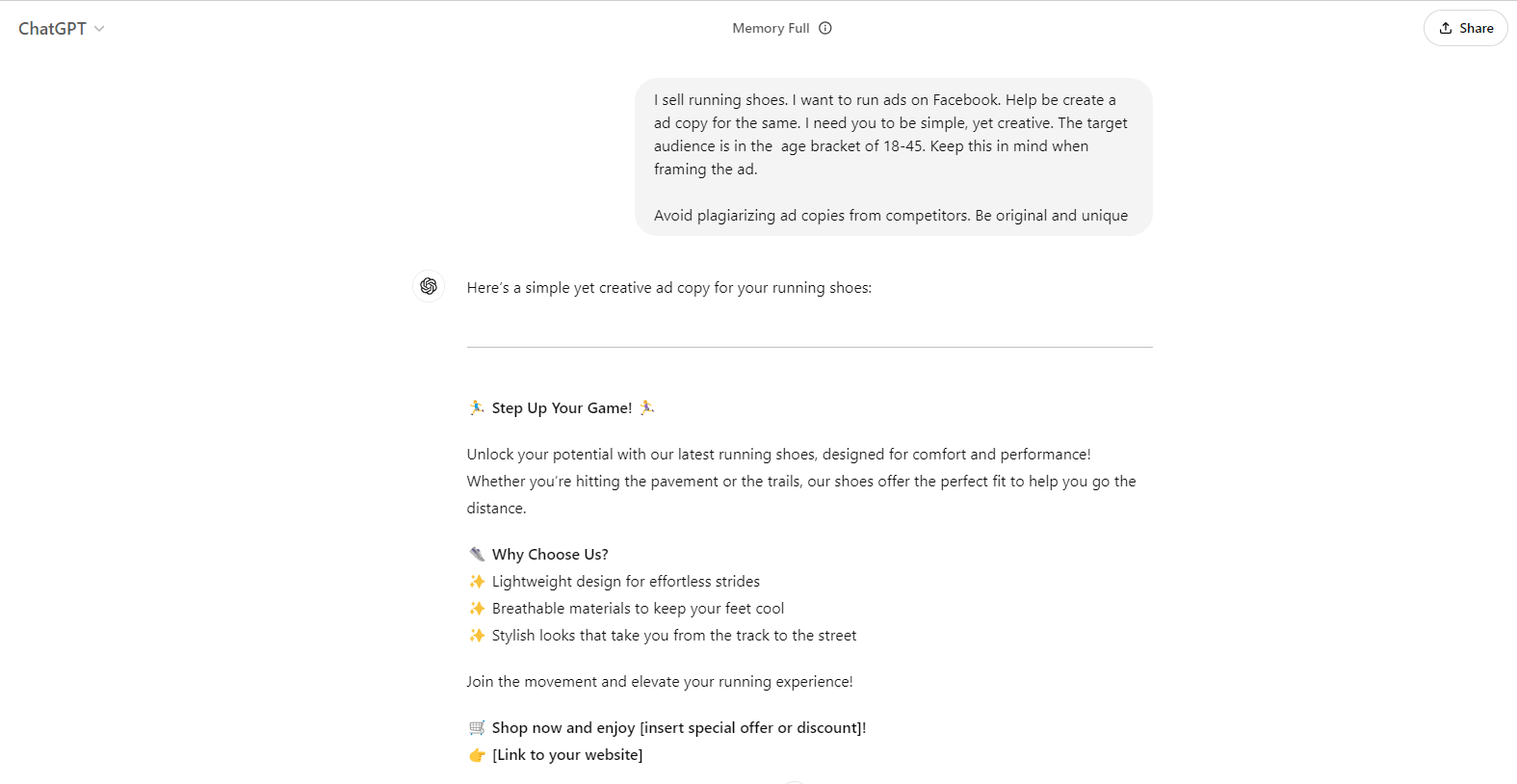Click the left runner emoji in the heading
The width and height of the screenshot is (1517, 784).
click(475, 407)
